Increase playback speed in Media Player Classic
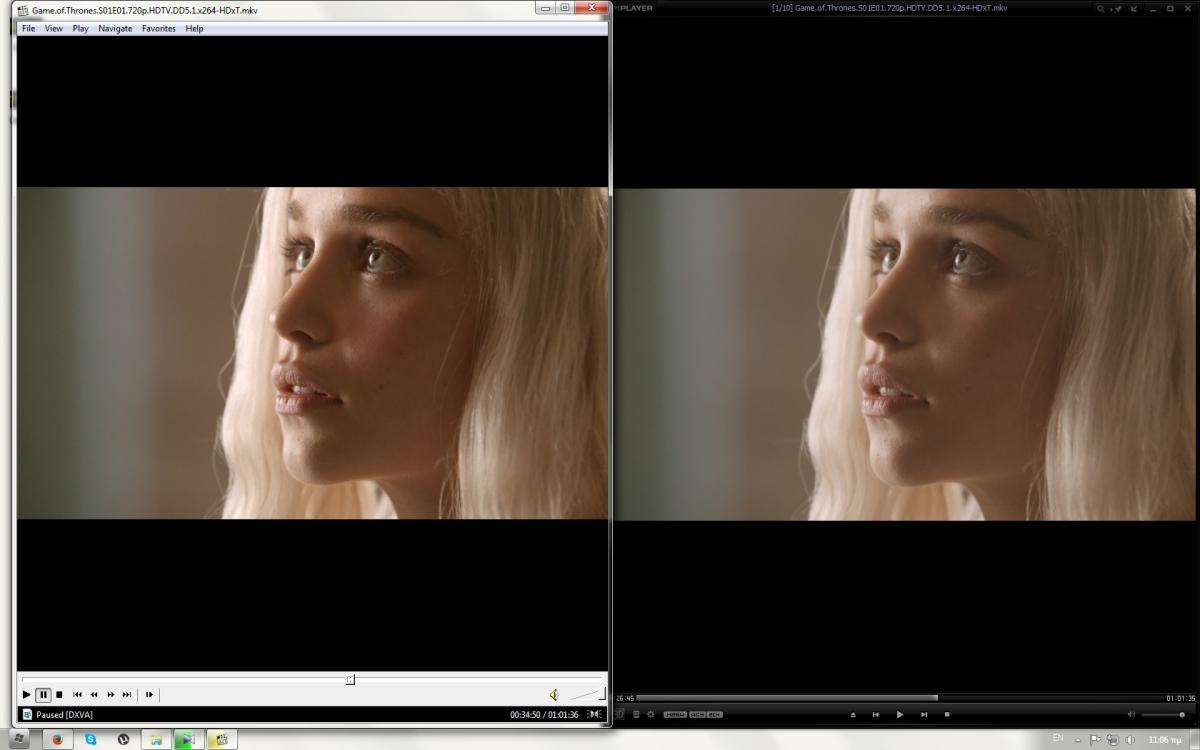1200x750 pixels. pos(110,694)
